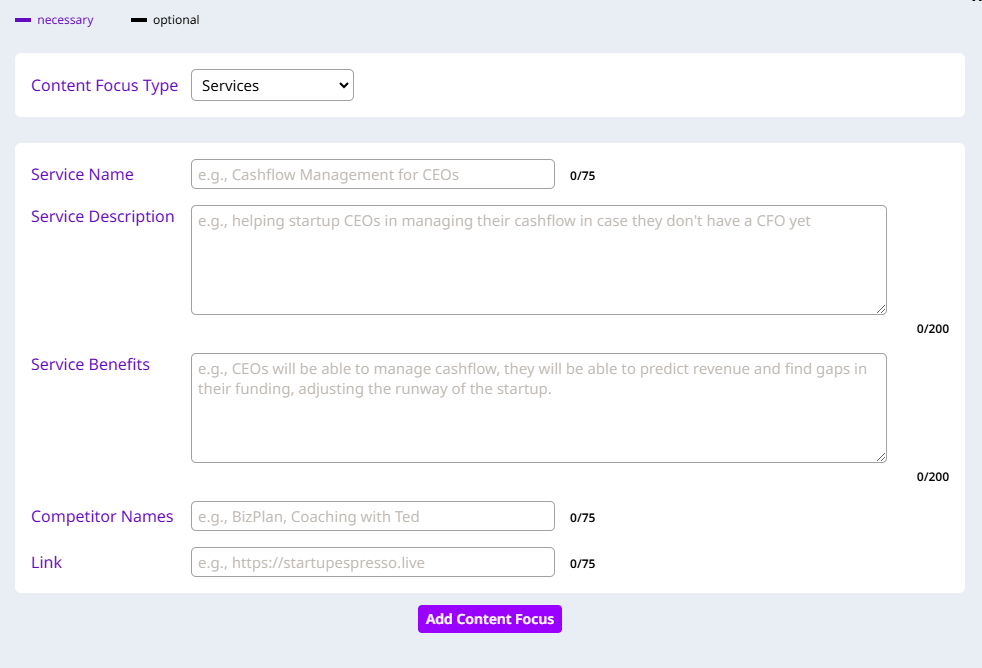Viewport: 982px width, 668px height.
Task: Click the Link URL input field
Action: pos(372,562)
